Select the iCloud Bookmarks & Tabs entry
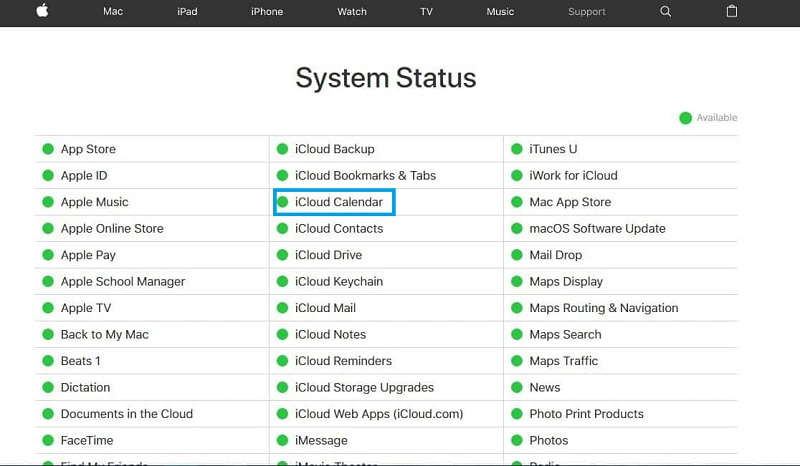 coord(365,176)
